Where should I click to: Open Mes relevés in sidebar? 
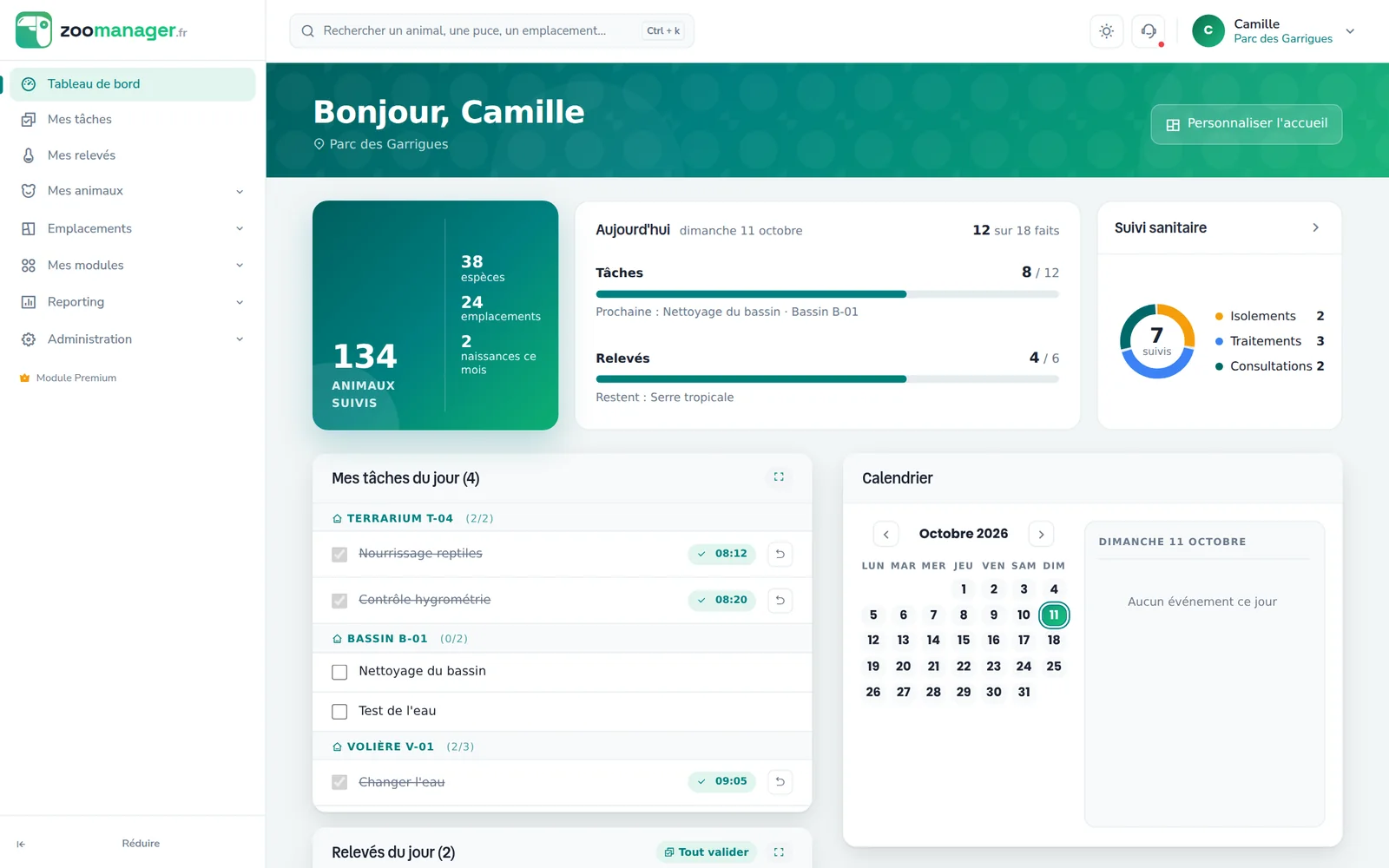coord(133,155)
